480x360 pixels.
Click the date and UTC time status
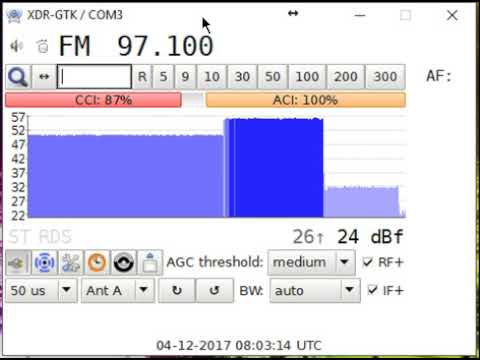pos(239,345)
